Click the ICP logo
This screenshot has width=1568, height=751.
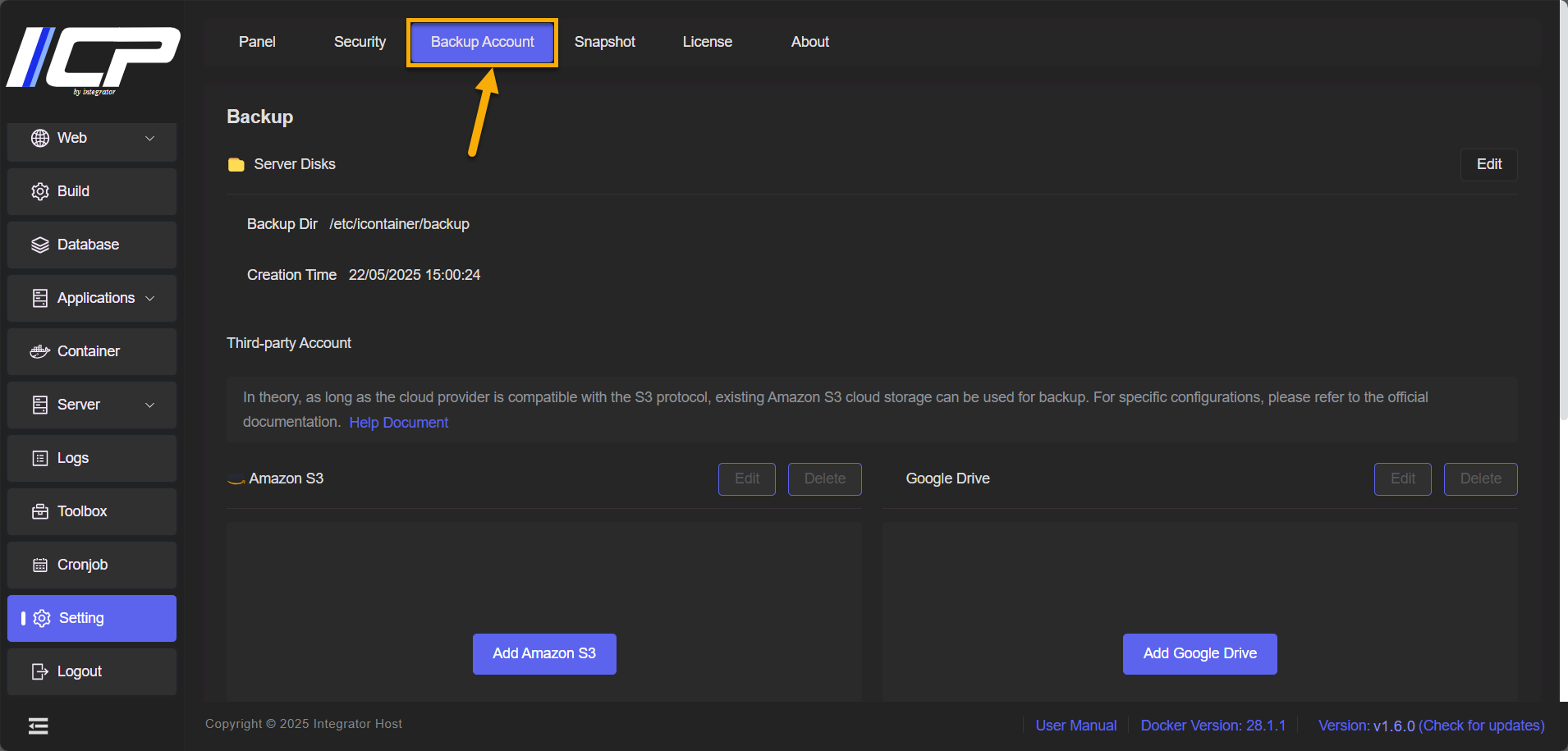tap(94, 60)
